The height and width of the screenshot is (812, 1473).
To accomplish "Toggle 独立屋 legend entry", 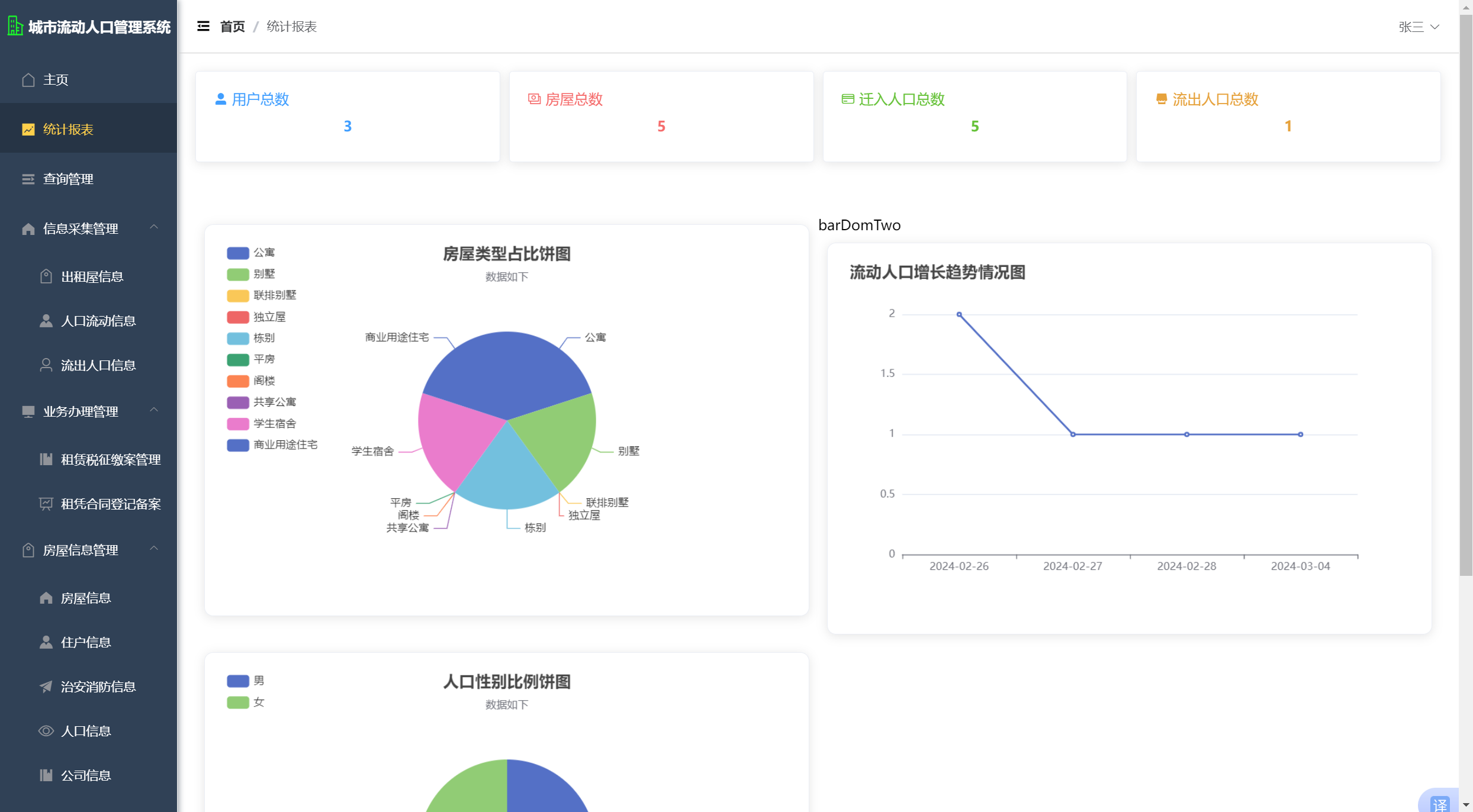I will coord(256,317).
